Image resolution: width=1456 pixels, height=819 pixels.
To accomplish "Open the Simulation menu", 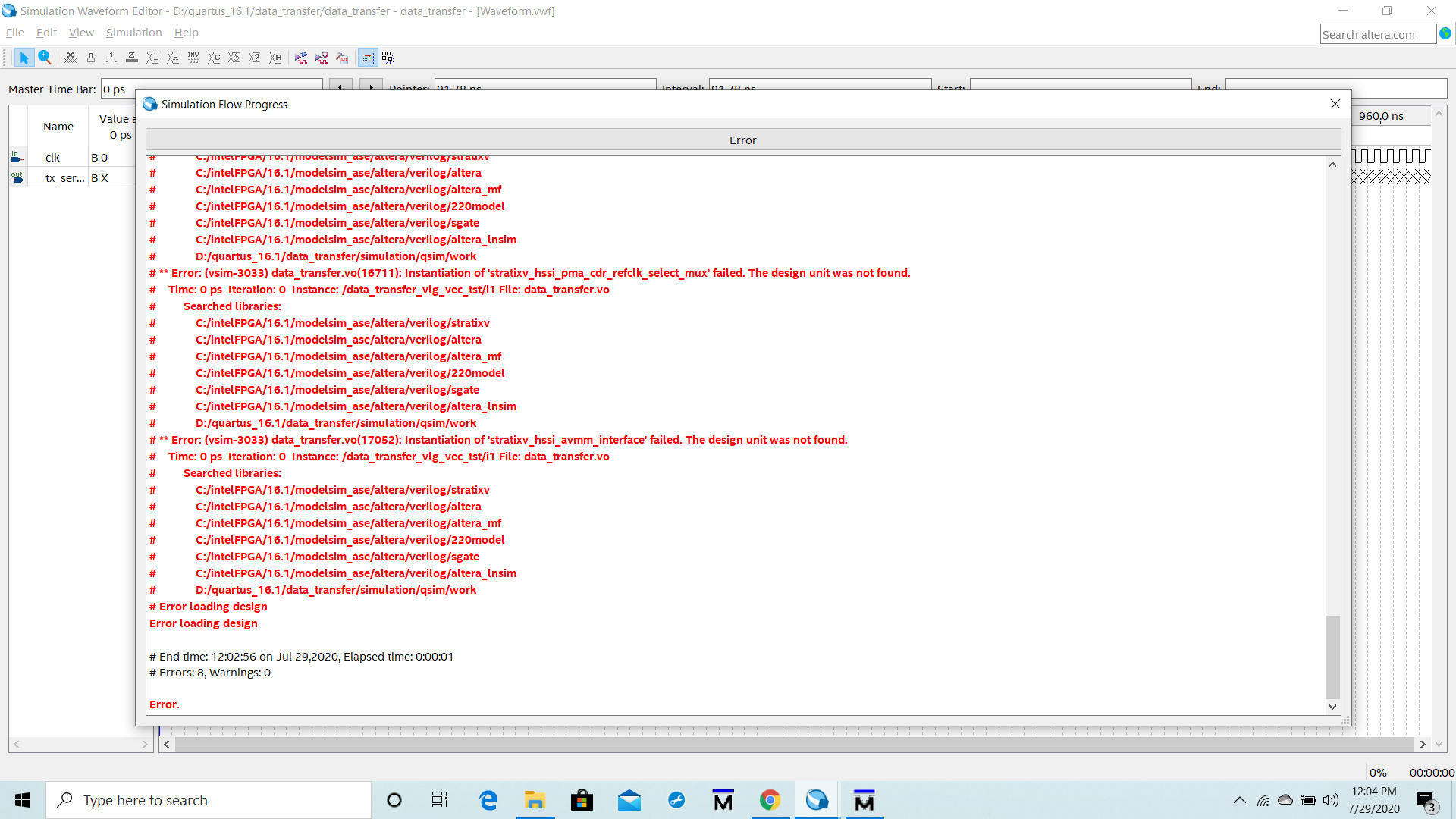I will coord(133,33).
